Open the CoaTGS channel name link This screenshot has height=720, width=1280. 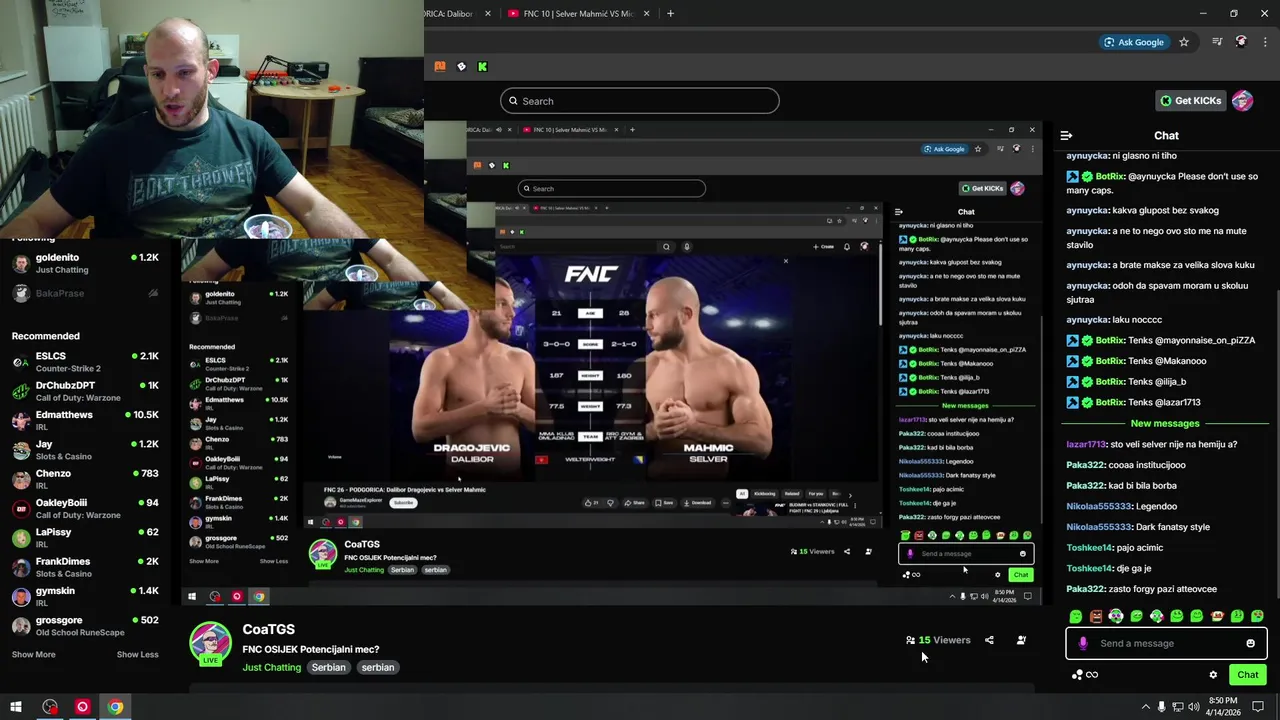[268, 629]
